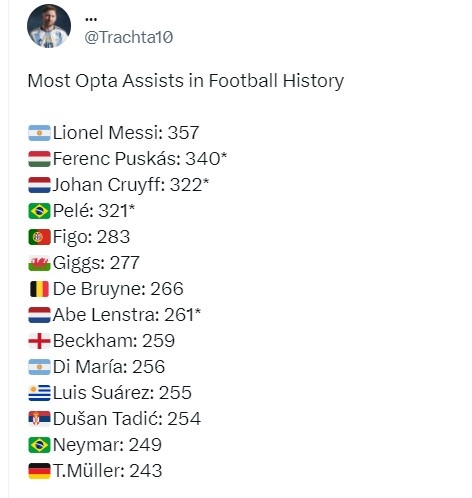Open the profile avatar picture
This screenshot has width=472, height=498.
pos(49,26)
